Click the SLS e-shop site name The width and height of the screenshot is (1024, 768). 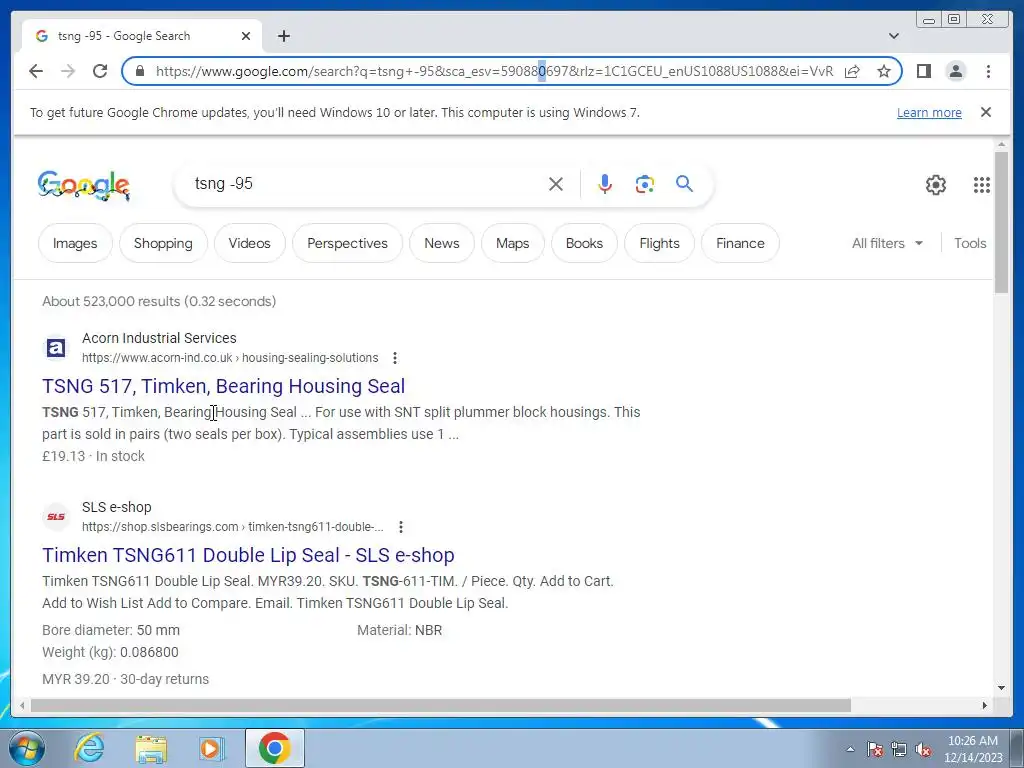click(x=116, y=507)
